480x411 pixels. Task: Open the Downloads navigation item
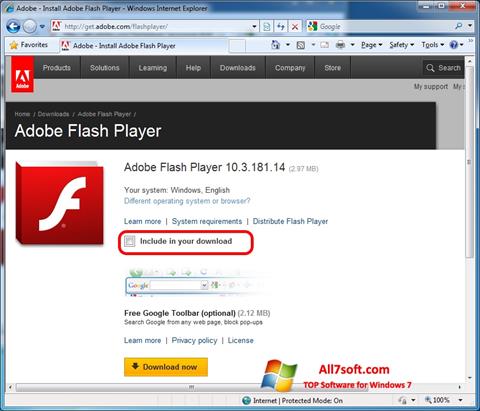tap(238, 68)
